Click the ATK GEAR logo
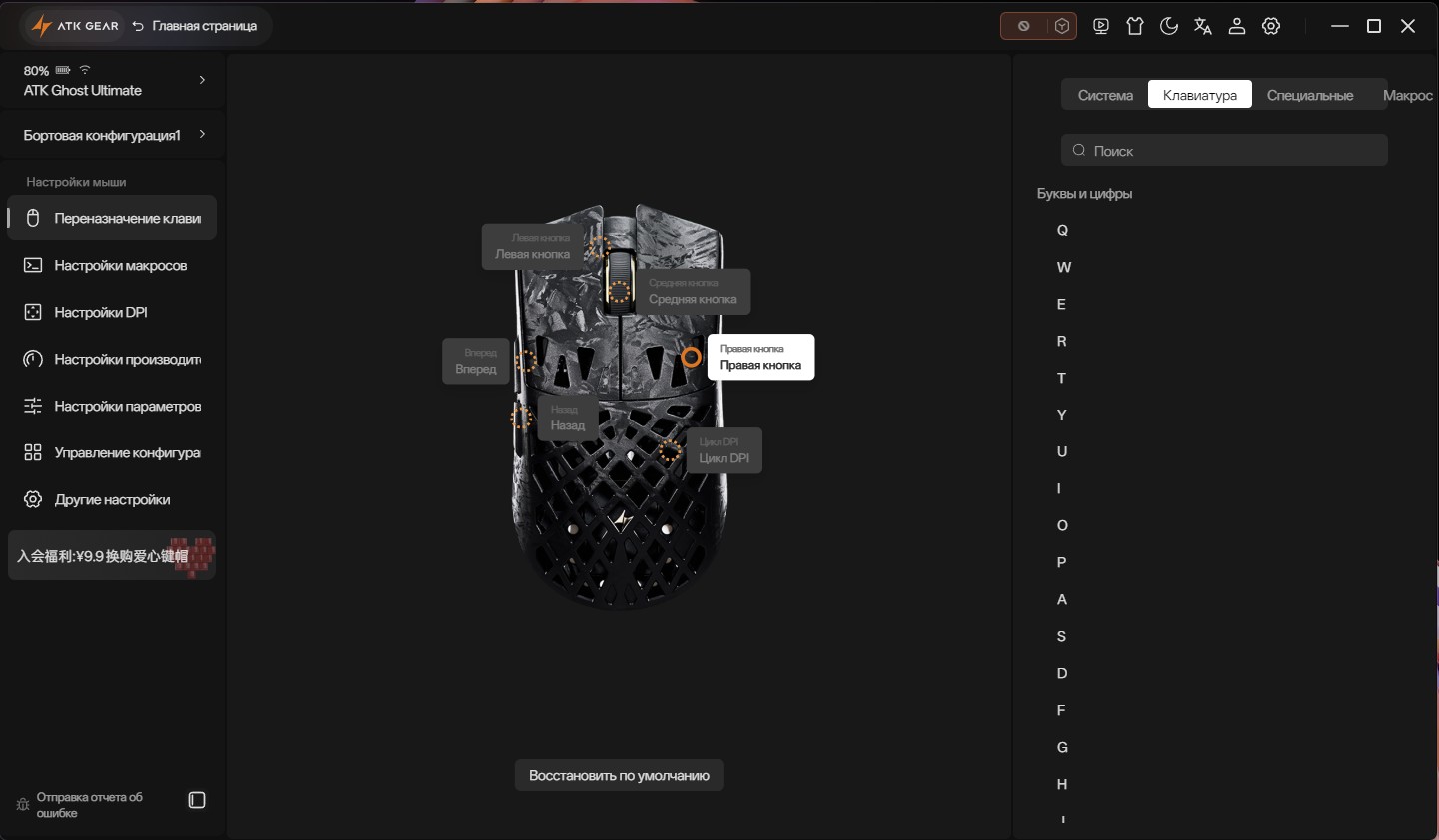 tap(75, 26)
